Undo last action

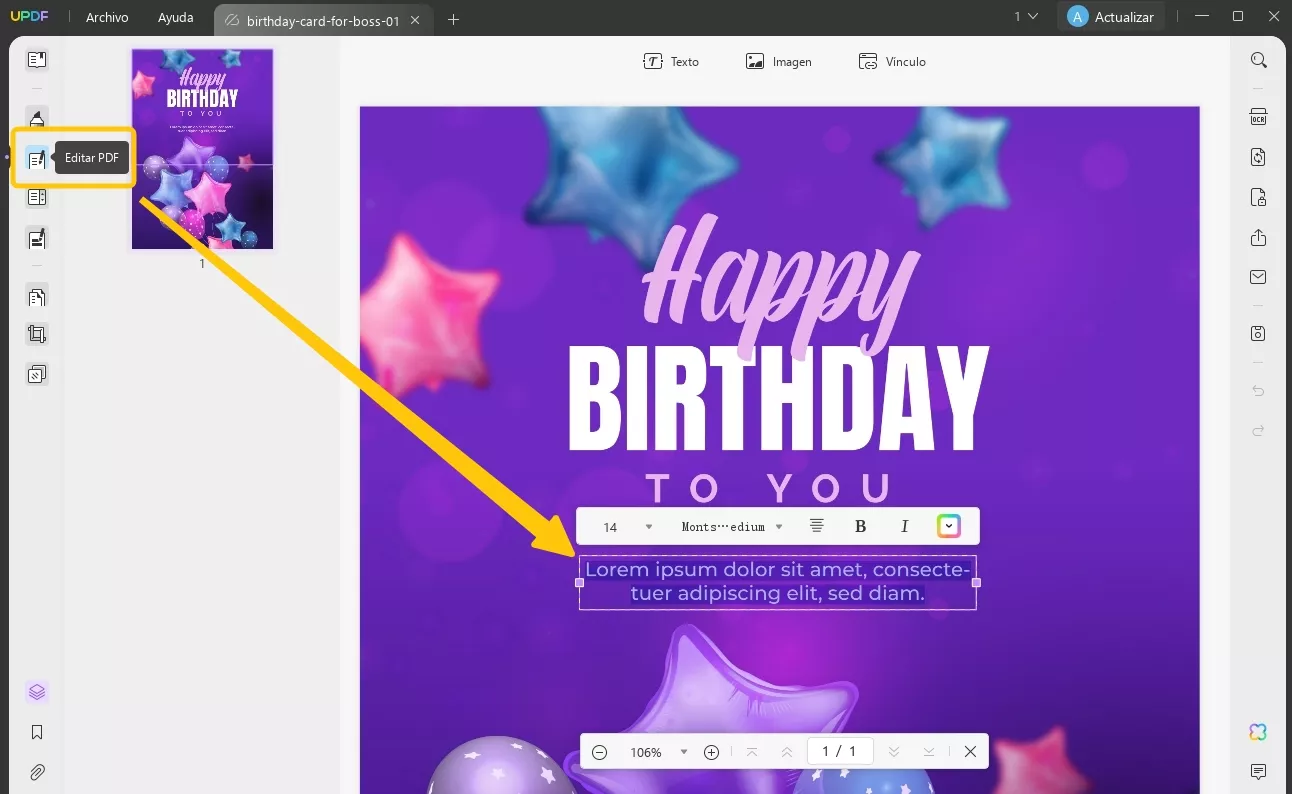click(x=1259, y=391)
